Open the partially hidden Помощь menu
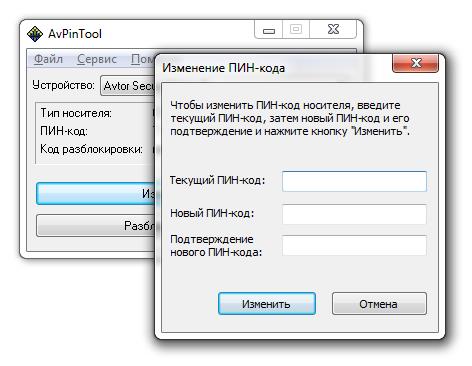This screenshot has height=366, width=472. point(142,59)
